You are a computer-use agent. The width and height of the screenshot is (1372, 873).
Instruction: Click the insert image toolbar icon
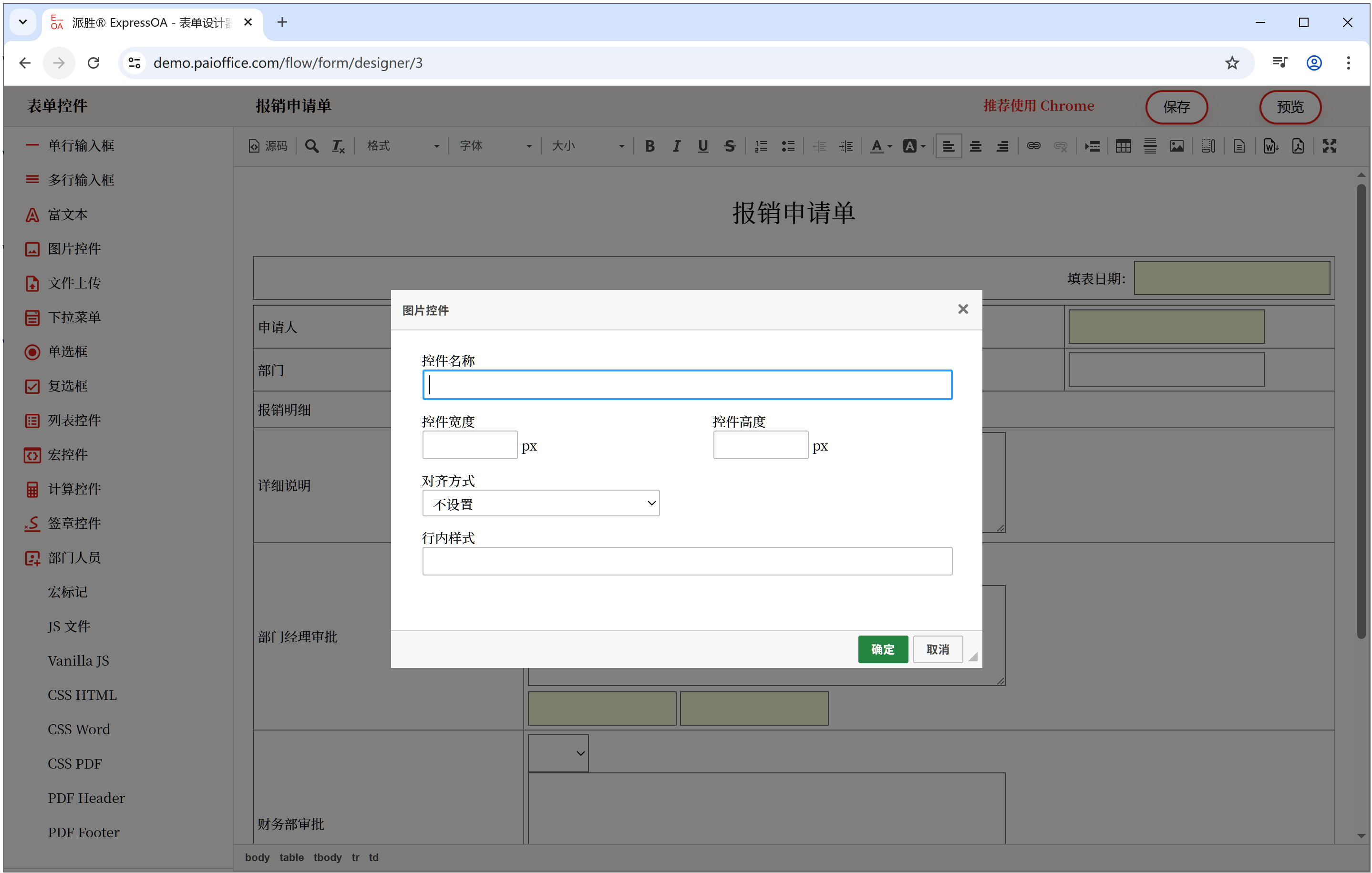point(1176,146)
